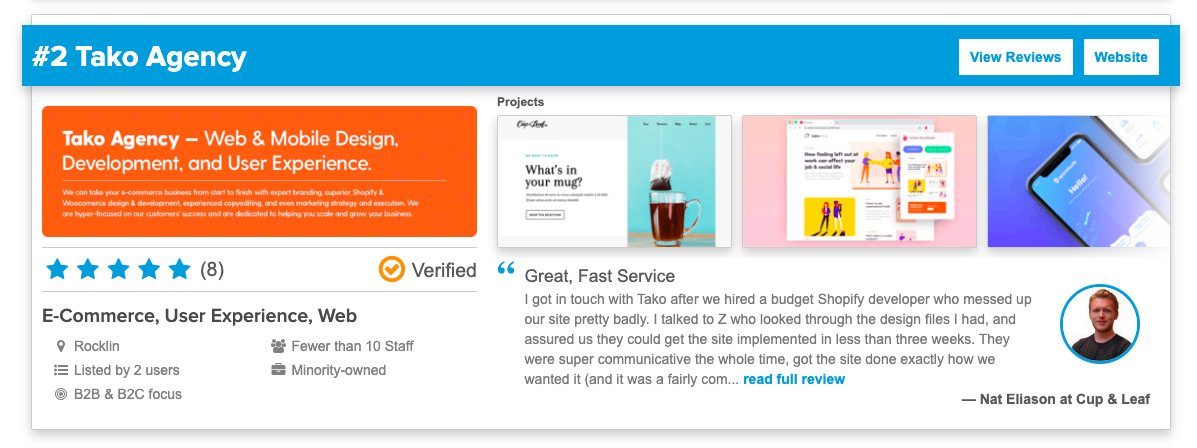Click the (8) review count
The width and height of the screenshot is (1197, 448).
pyautogui.click(x=212, y=270)
